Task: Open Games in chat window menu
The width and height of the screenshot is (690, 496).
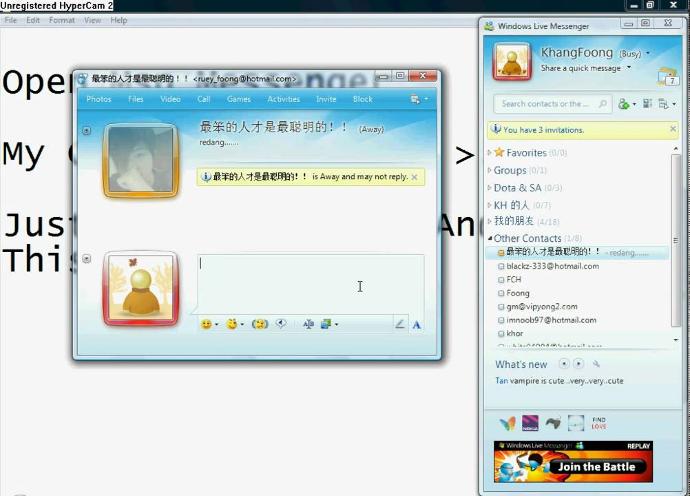Action: (x=239, y=99)
